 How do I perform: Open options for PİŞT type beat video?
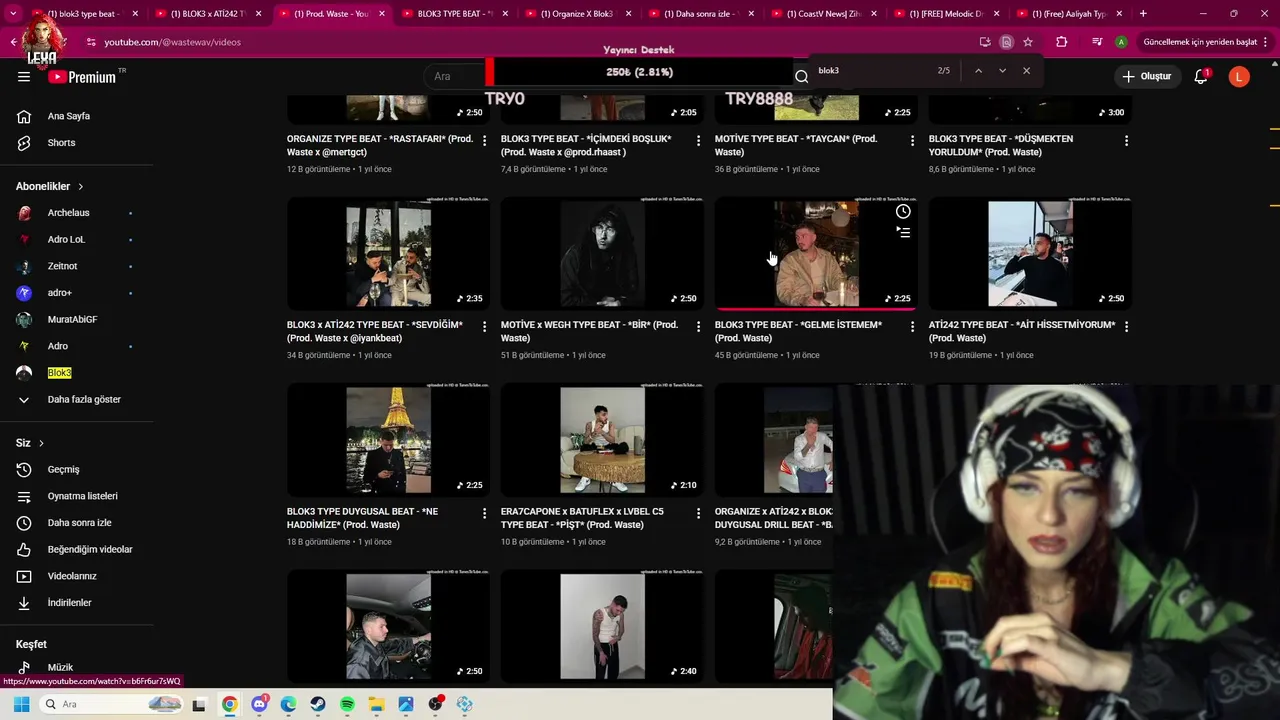pos(698,513)
